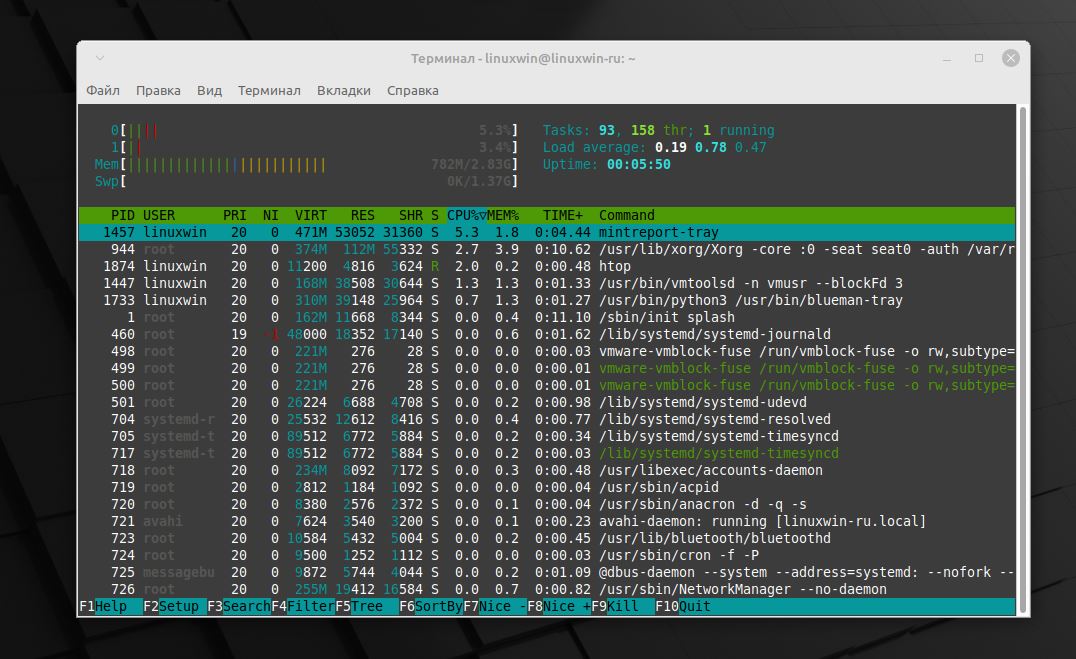1076x659 pixels.
Task: Open the Вкладки menu
Action: point(344,91)
